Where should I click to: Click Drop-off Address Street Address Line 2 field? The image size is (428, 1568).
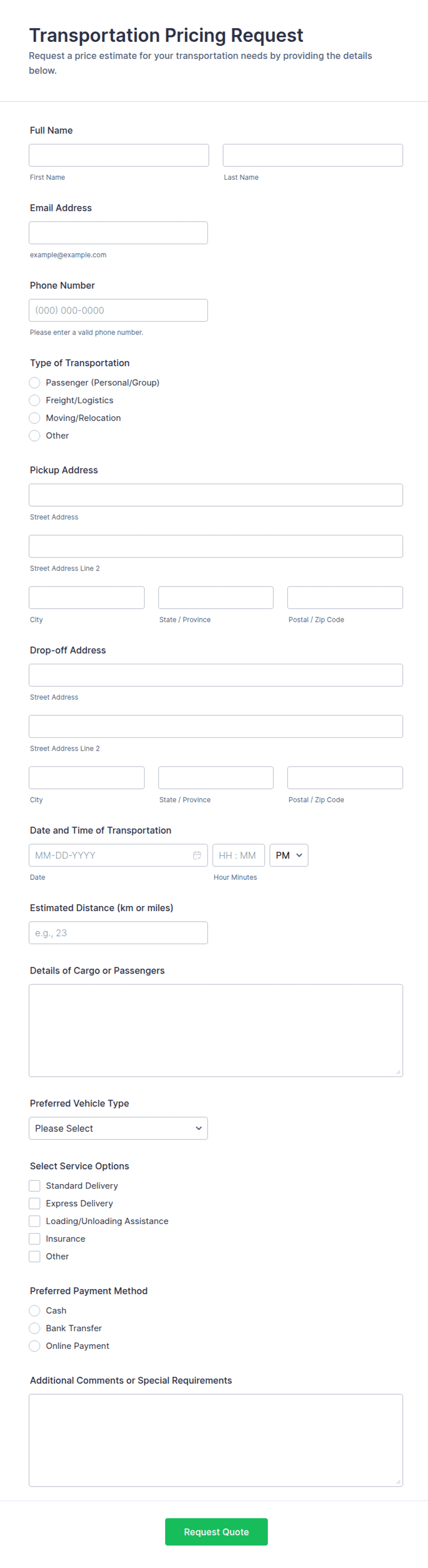[216, 726]
